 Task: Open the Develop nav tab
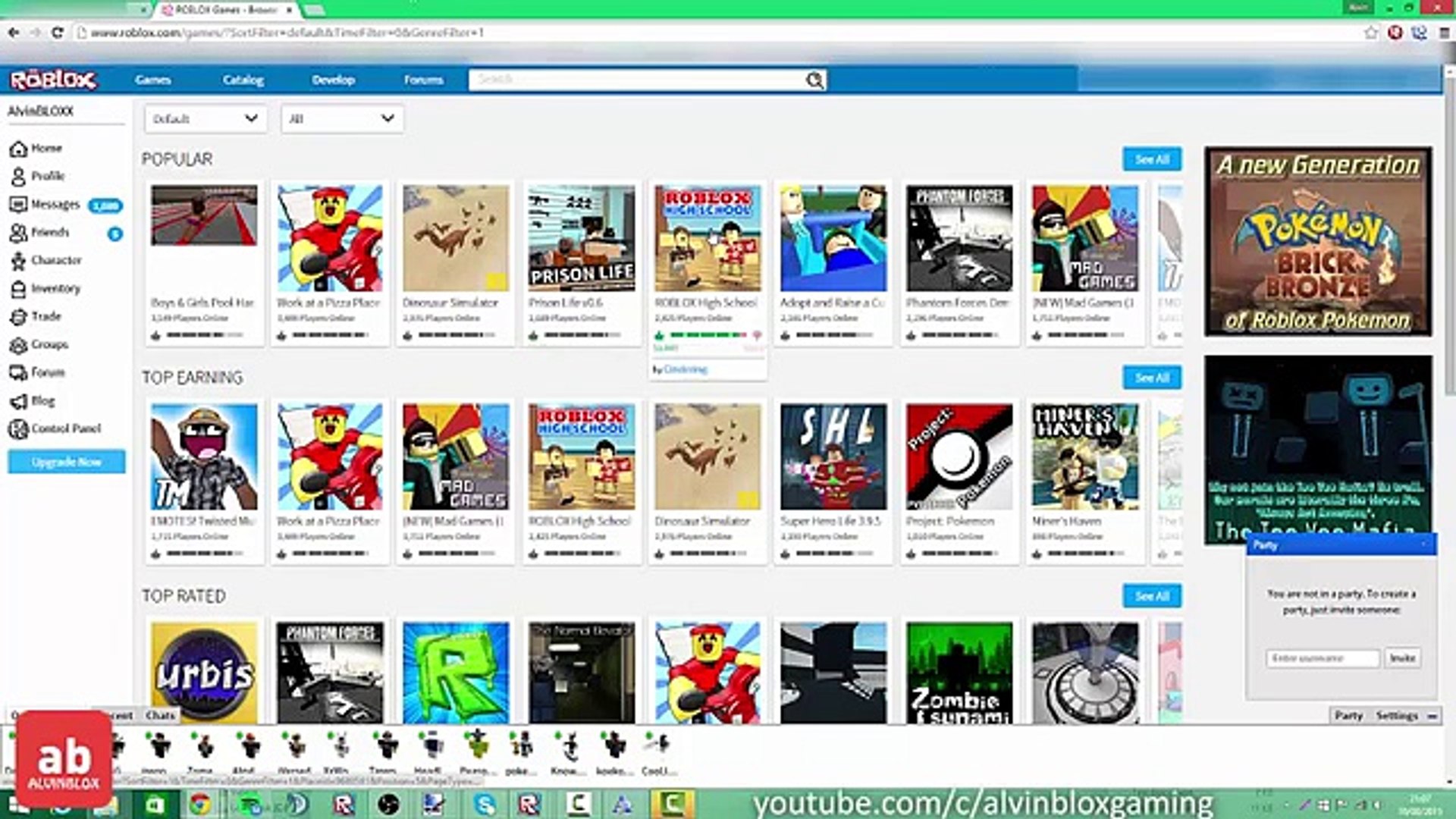point(333,80)
